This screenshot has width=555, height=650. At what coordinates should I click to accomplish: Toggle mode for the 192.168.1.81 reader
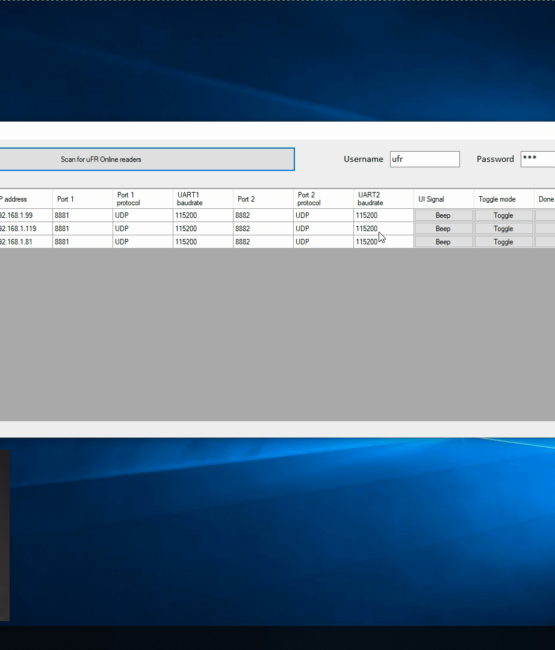pos(503,242)
